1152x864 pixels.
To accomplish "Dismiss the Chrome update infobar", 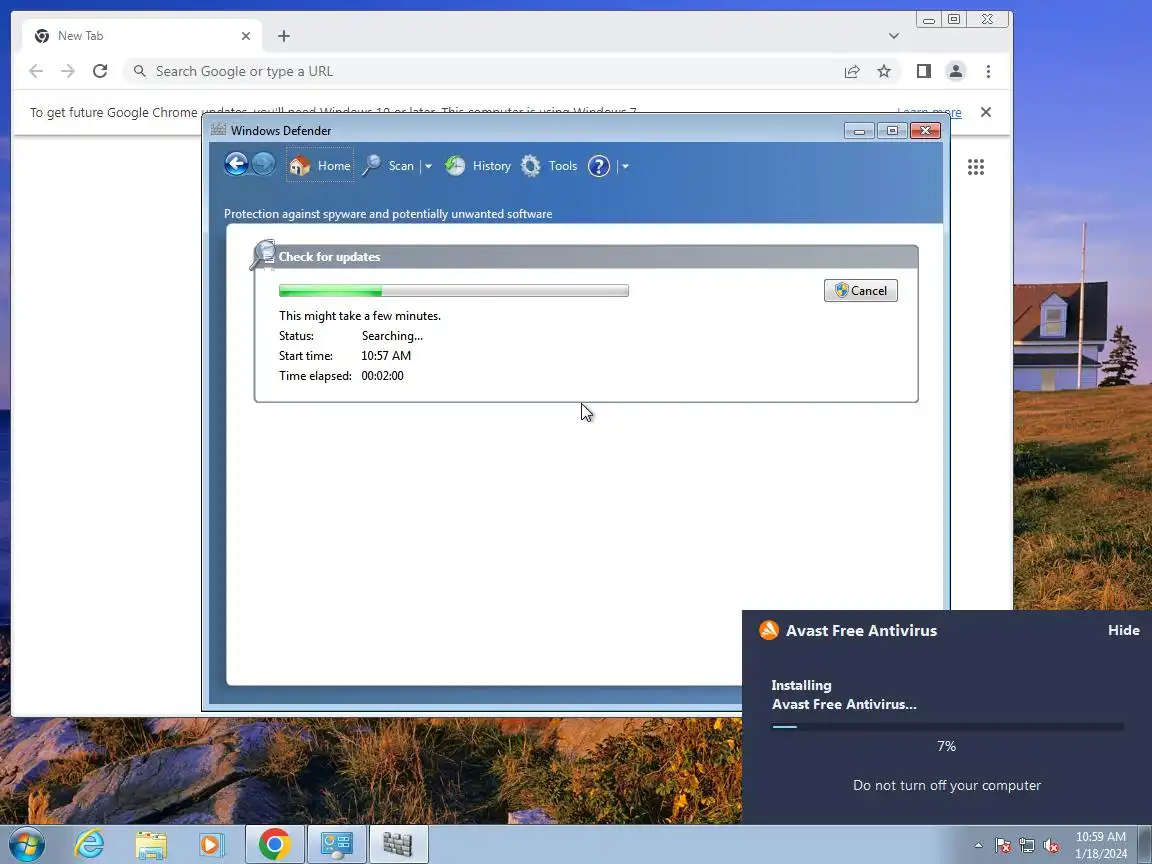I will tap(986, 112).
